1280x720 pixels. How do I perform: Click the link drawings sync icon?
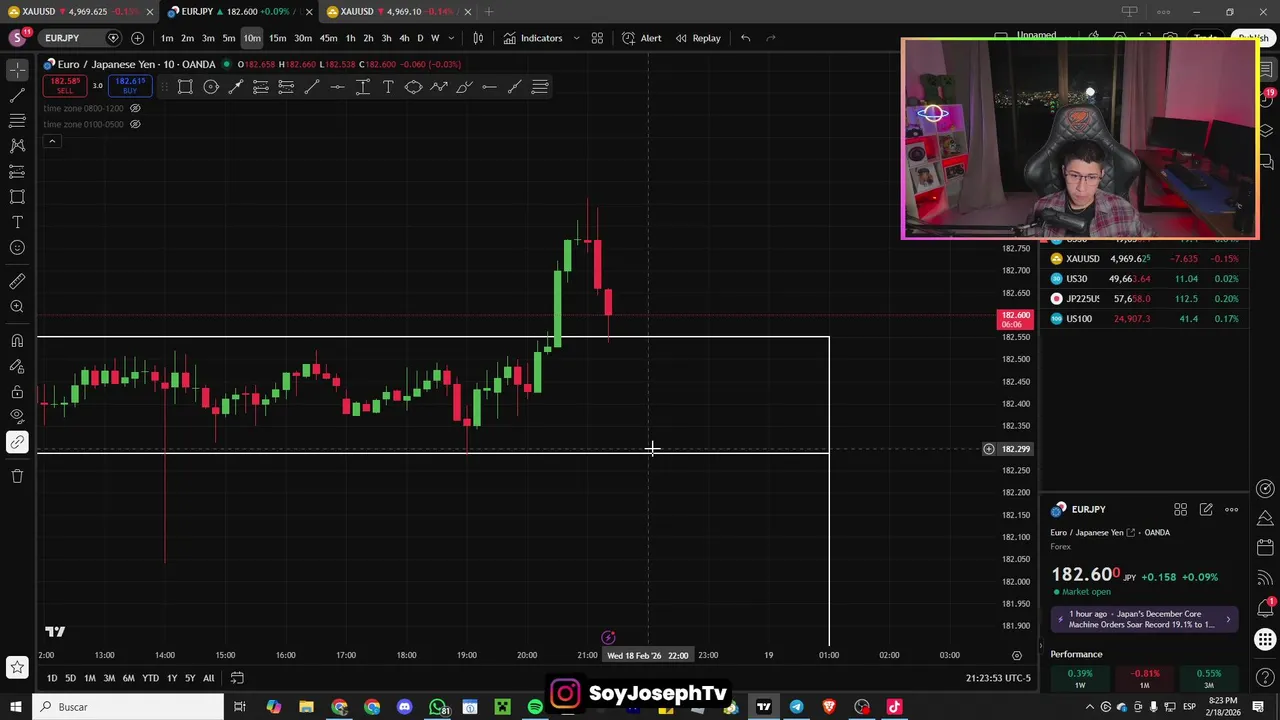(17, 442)
